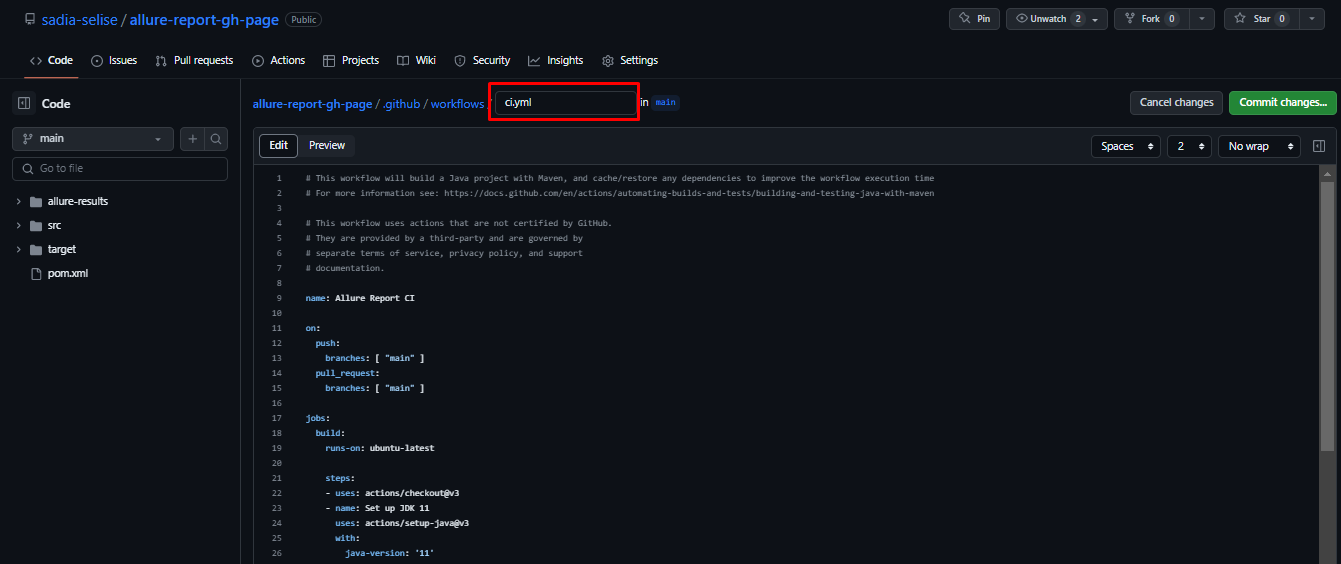
Task: Click the repository icon beside sadia-selise
Action: [x=31, y=19]
